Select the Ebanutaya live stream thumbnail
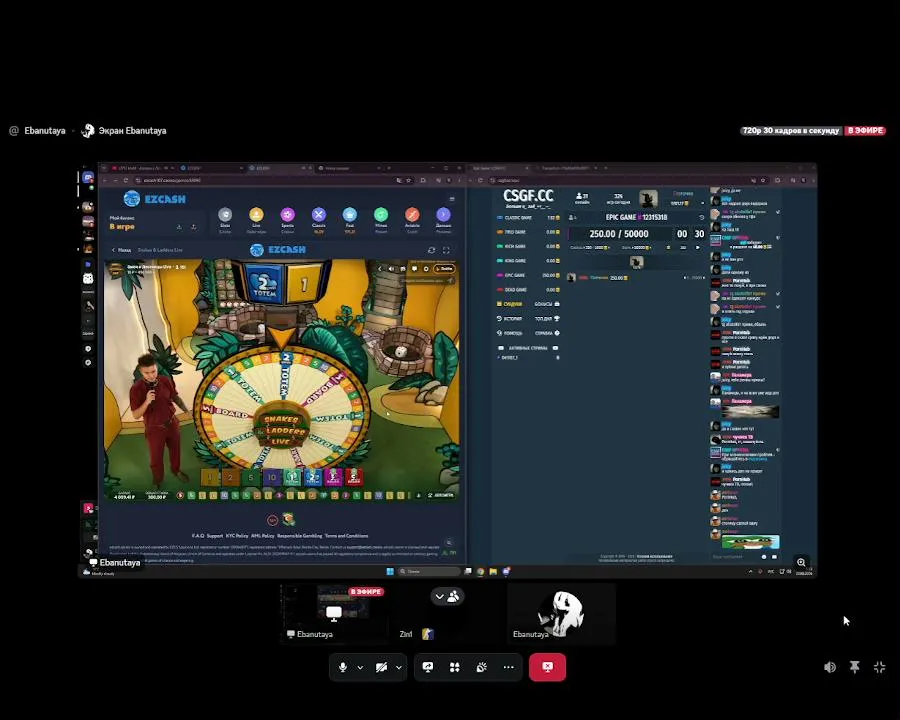Screen dimensions: 900x720 (x=334, y=613)
